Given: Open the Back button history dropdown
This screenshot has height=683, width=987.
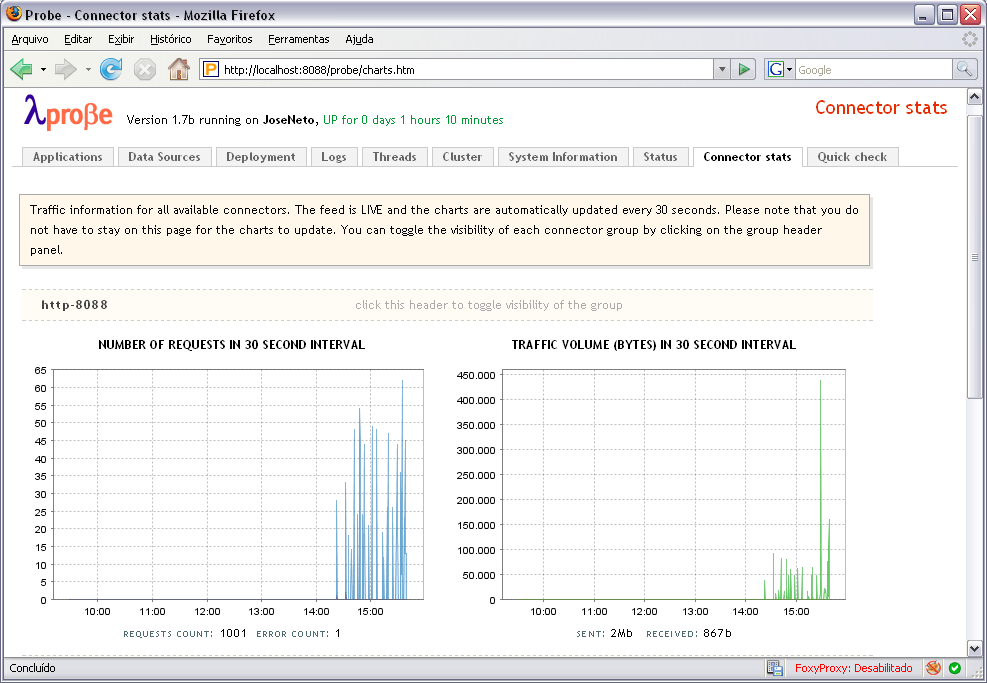Looking at the screenshot, I should tap(43, 70).
